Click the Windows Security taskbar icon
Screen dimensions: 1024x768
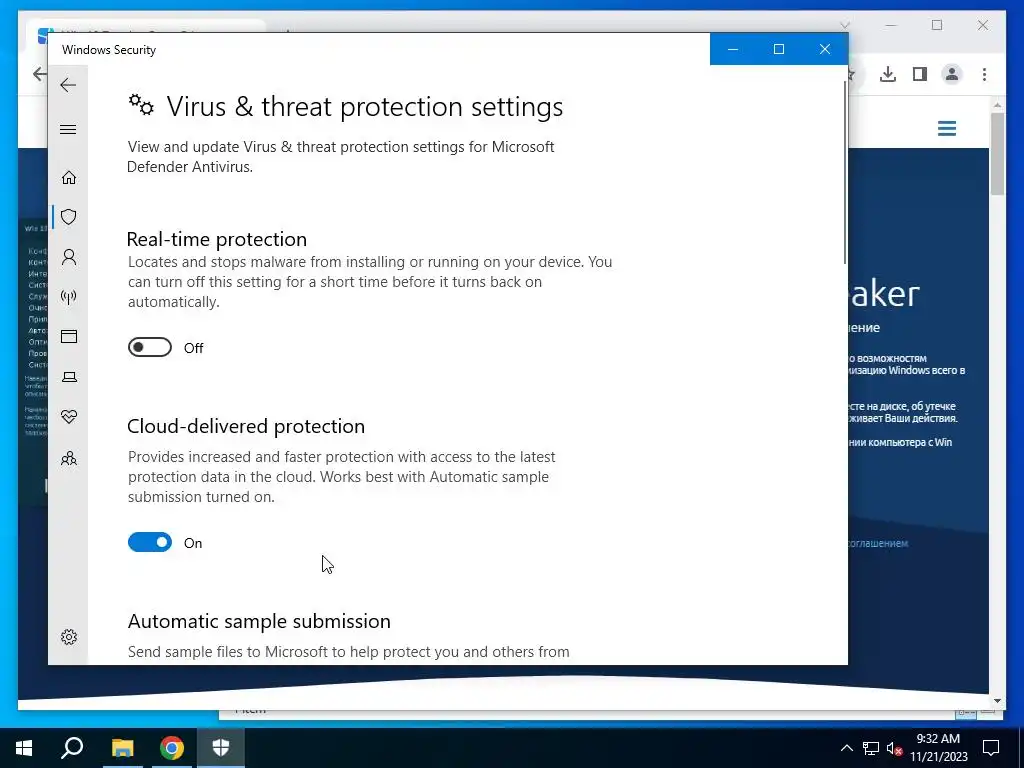(x=221, y=748)
